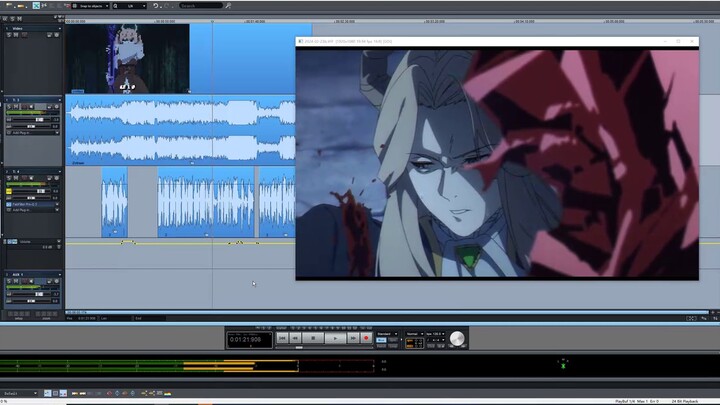Toggle the blue Mon button in transport
This screenshot has width=720, height=405.
381,340
